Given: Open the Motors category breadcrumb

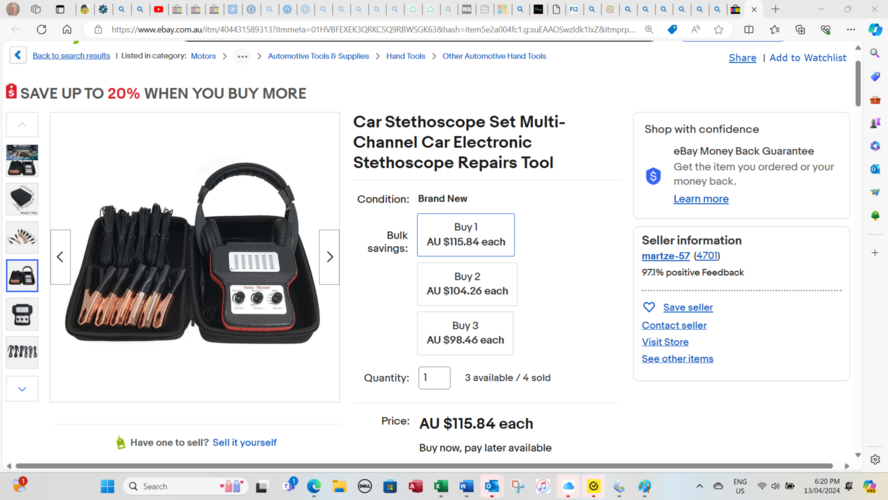Looking at the screenshot, I should [x=203, y=56].
